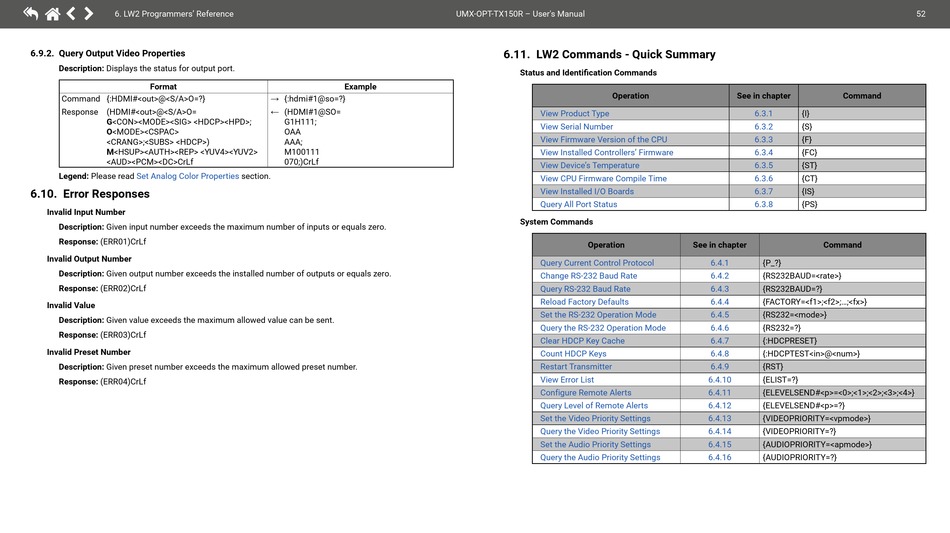
Task: Open chapter 6.4.10 link
Action: pos(719,380)
